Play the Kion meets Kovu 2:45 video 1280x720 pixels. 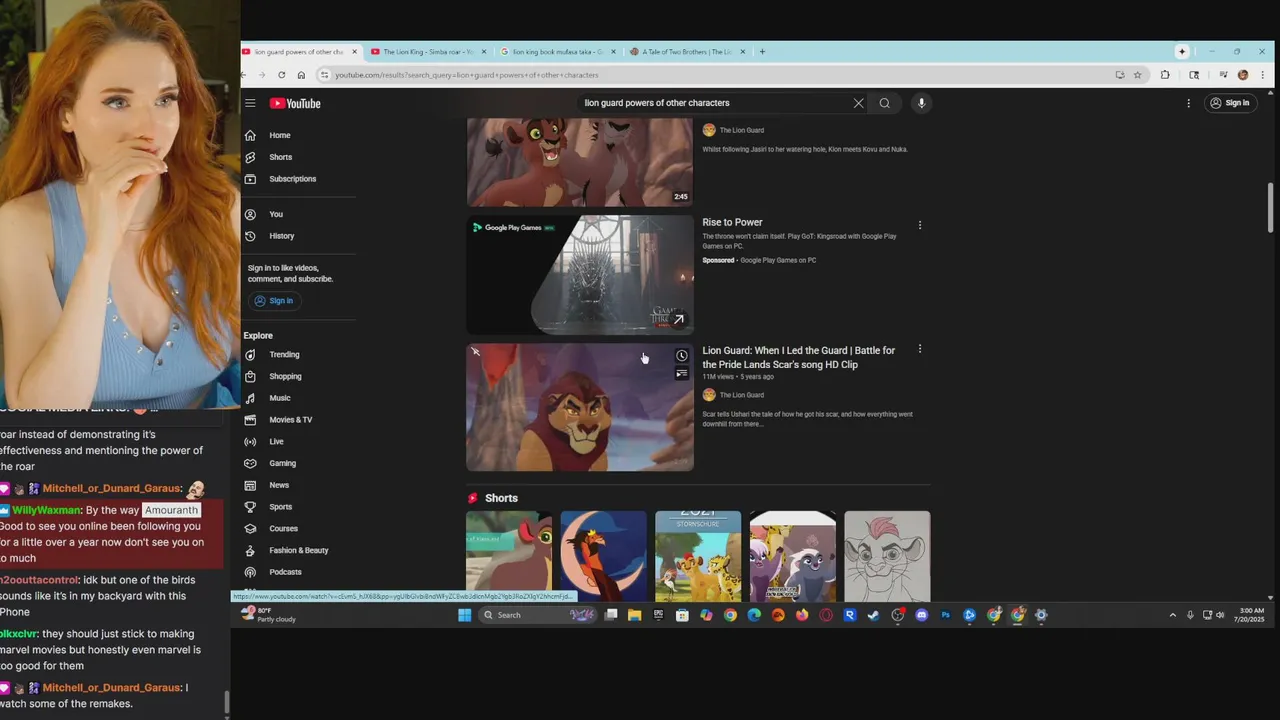point(580,162)
